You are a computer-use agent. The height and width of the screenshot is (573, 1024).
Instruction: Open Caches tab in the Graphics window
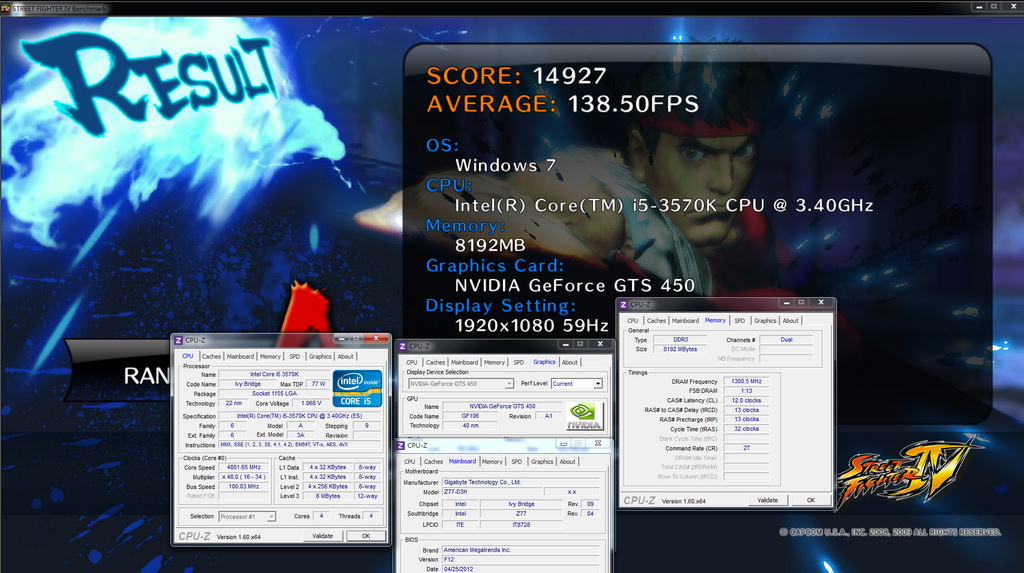point(435,363)
